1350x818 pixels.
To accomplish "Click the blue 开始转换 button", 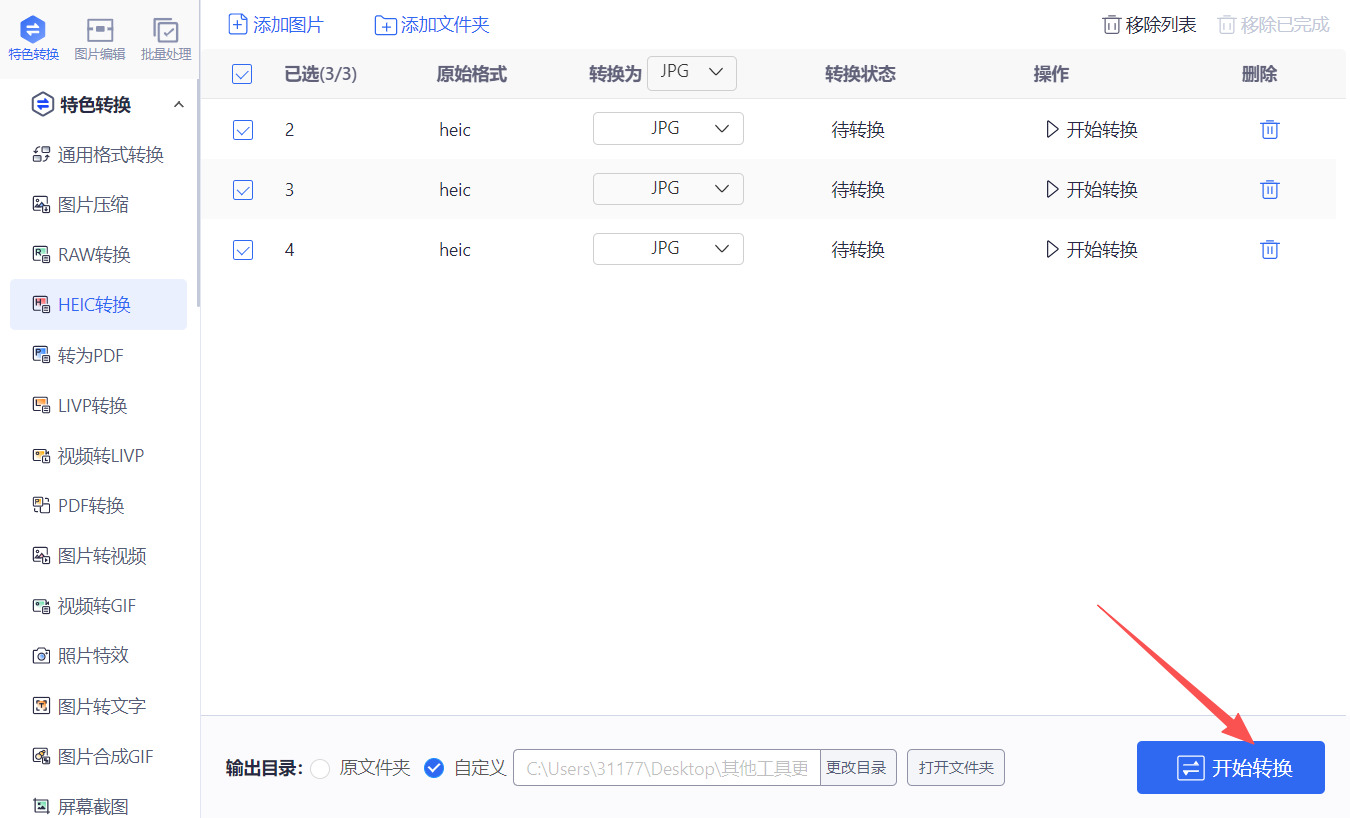I will pos(1231,768).
